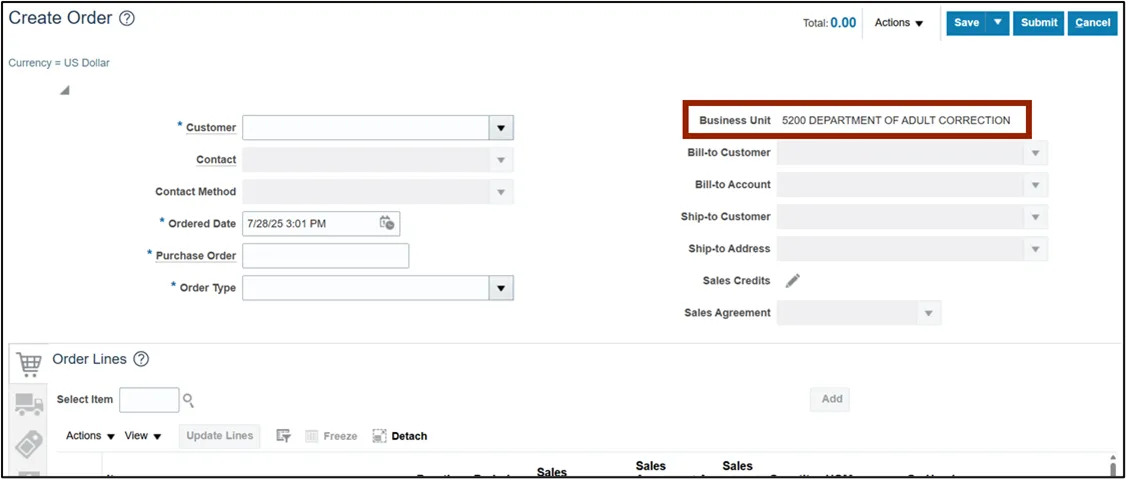This screenshot has height=479, width=1126.
Task: Expand the Order Type dropdown arrow
Action: (501, 288)
